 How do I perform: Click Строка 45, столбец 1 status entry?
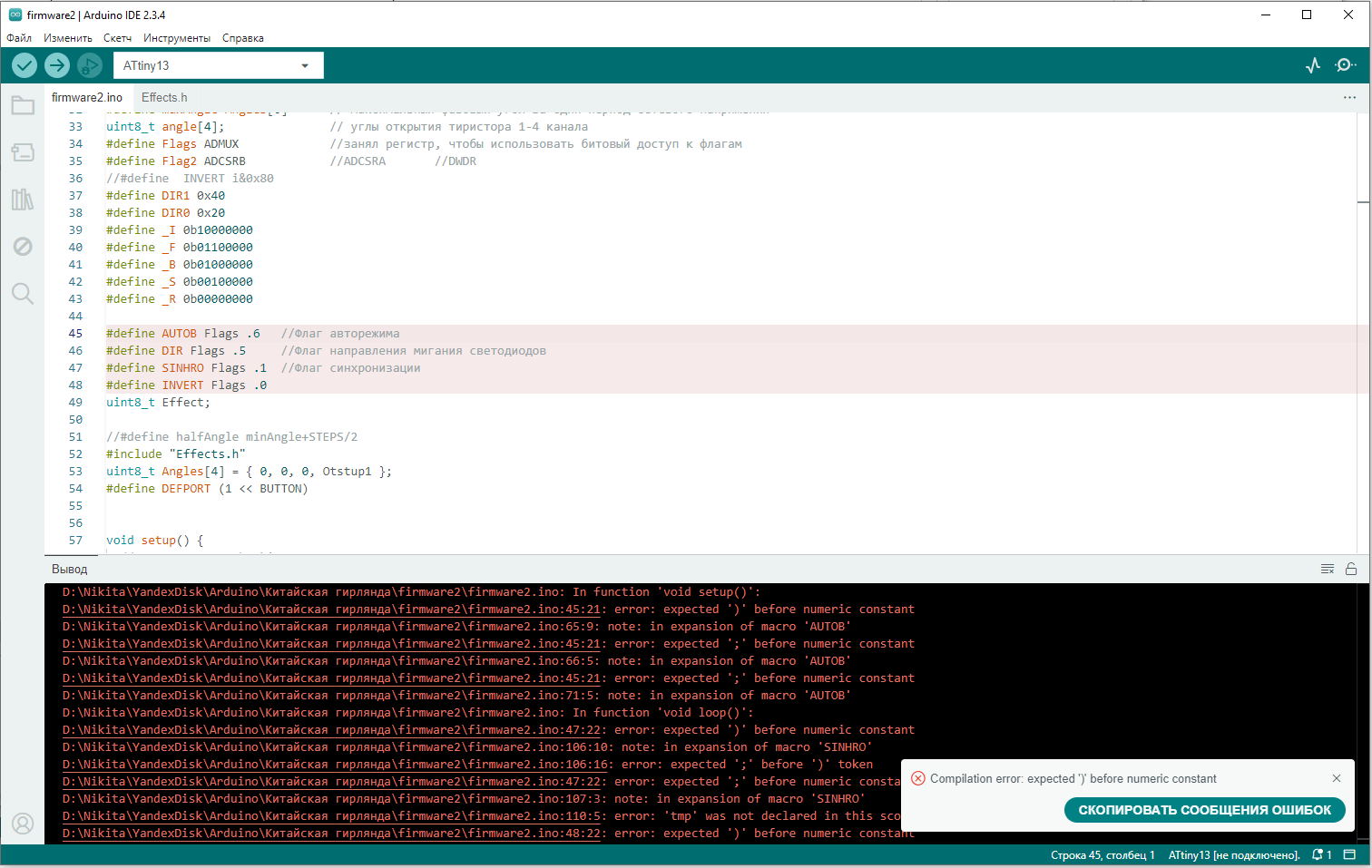[x=1102, y=855]
